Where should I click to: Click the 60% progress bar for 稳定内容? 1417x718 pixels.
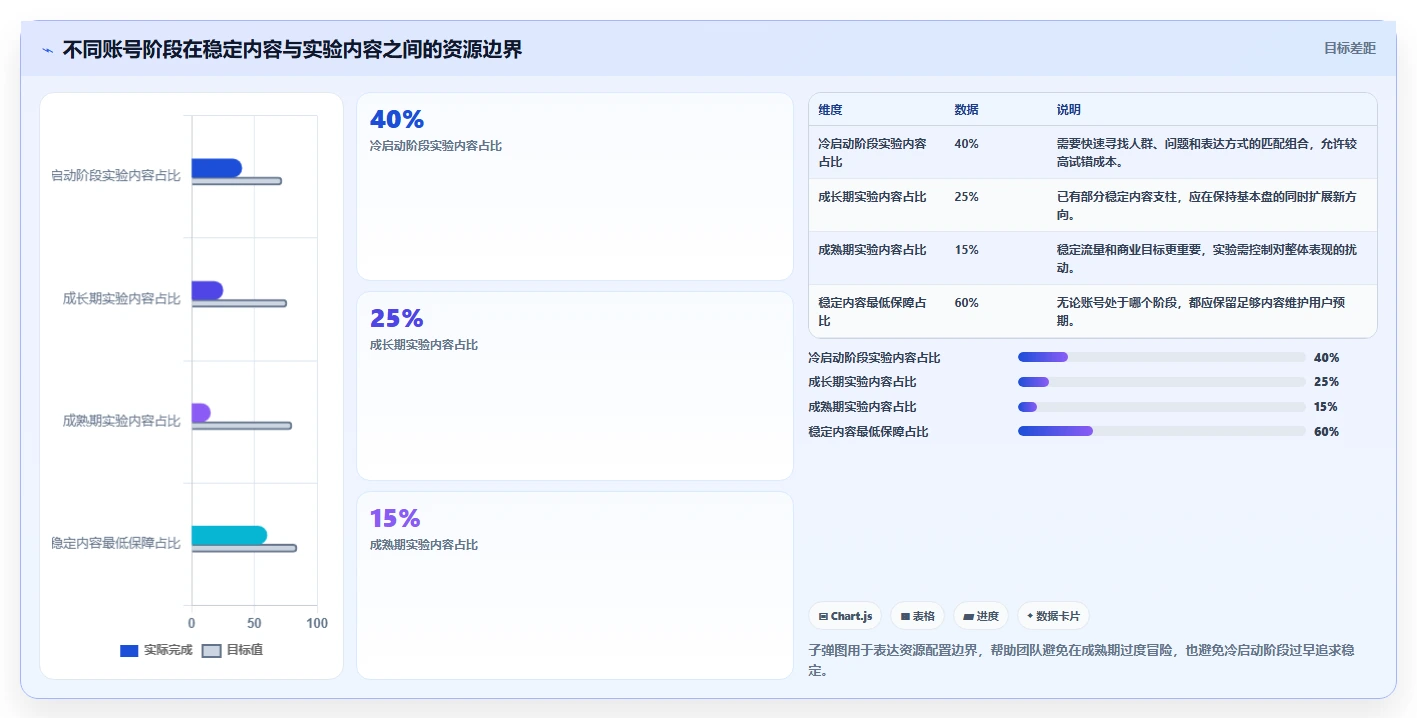pos(1162,431)
